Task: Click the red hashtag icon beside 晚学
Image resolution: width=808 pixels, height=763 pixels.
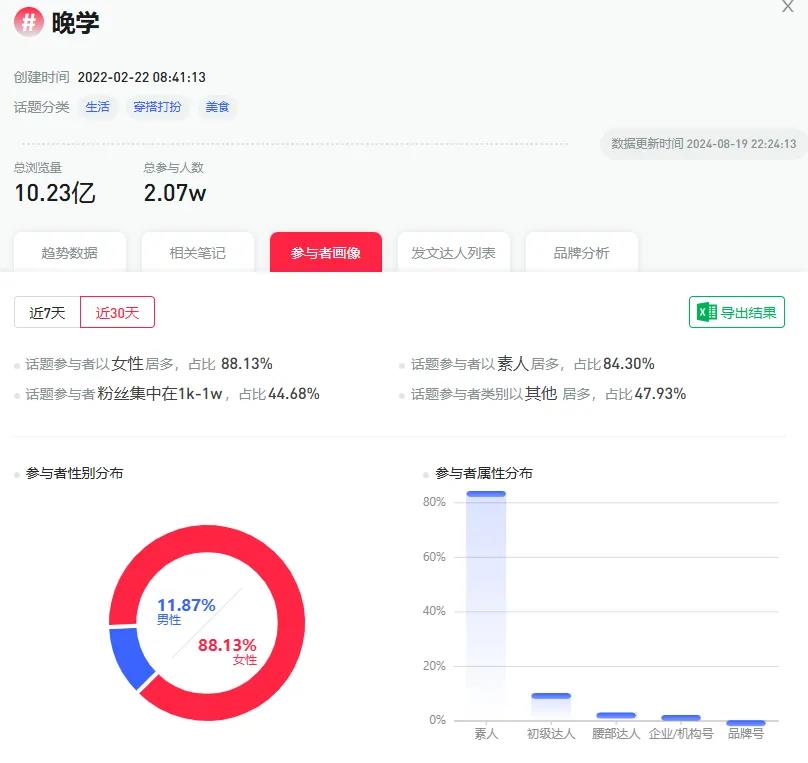Action: 28,21
